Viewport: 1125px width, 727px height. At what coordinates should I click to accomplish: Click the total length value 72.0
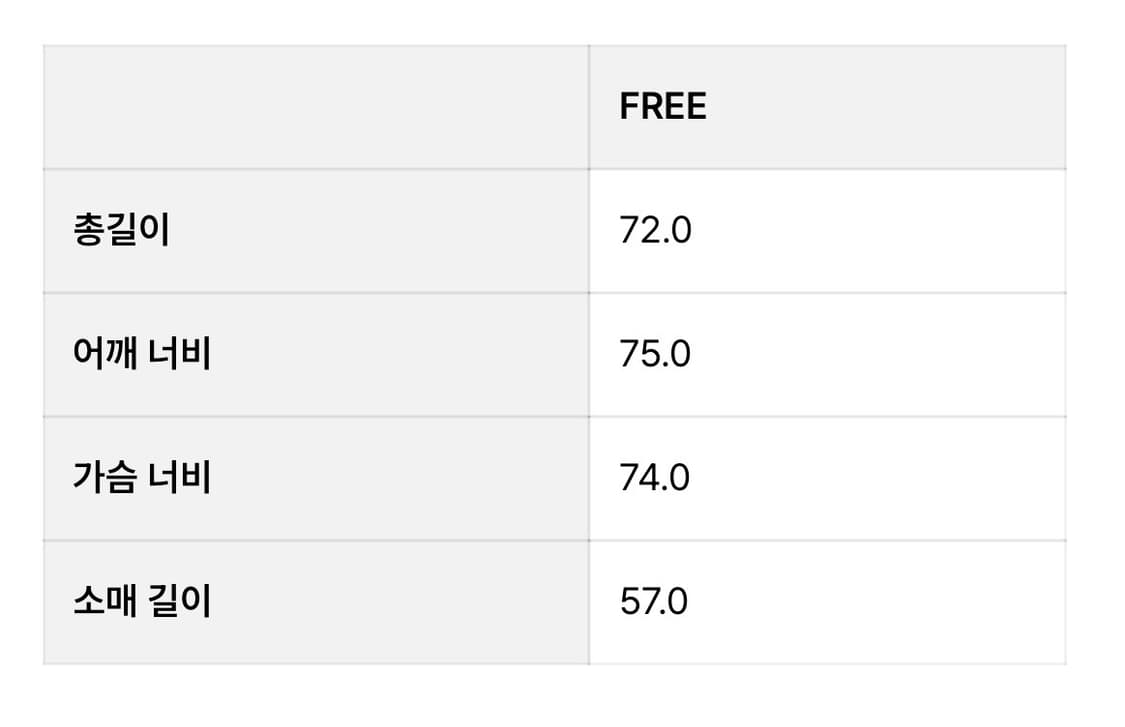(655, 231)
